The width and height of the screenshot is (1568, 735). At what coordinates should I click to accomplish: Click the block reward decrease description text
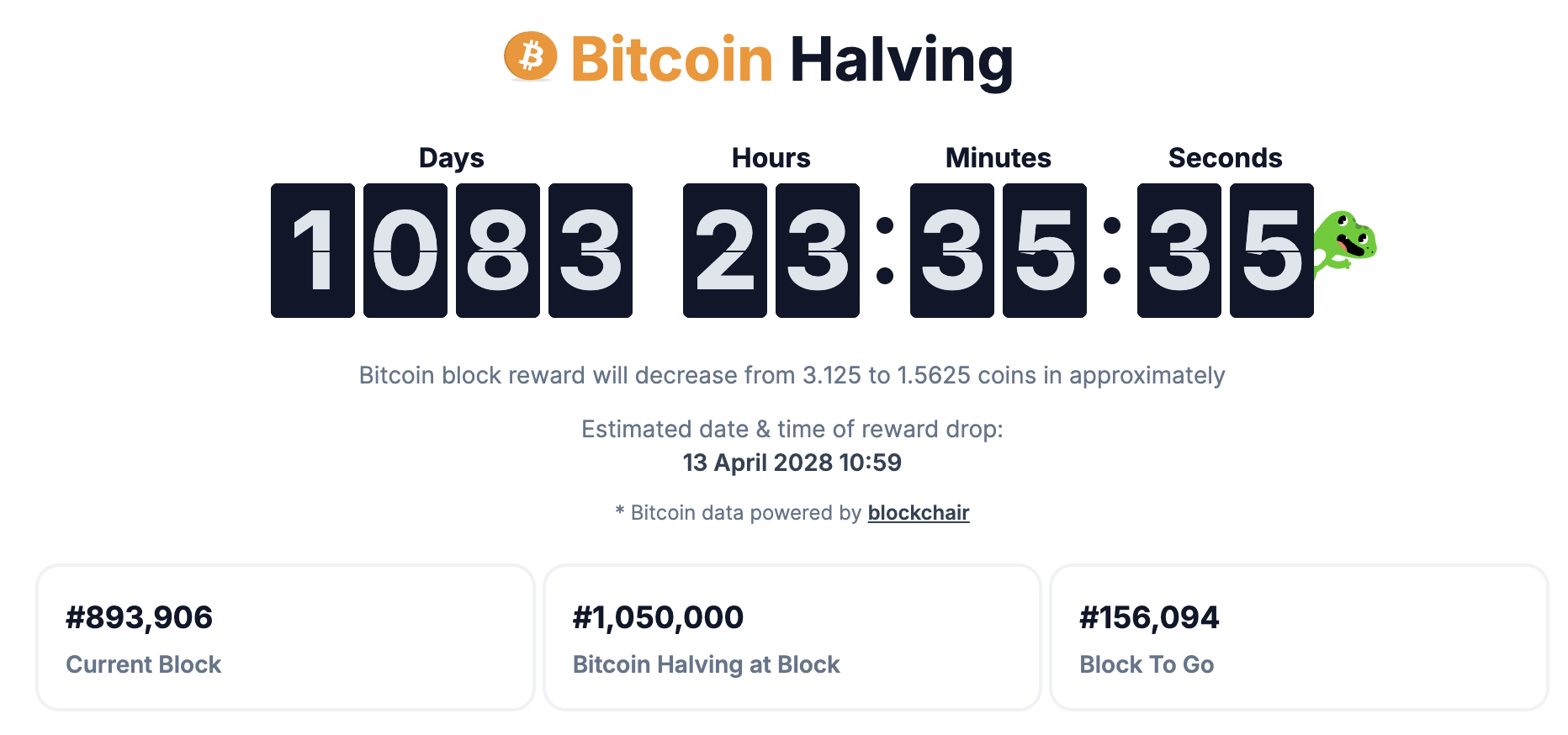coord(792,375)
